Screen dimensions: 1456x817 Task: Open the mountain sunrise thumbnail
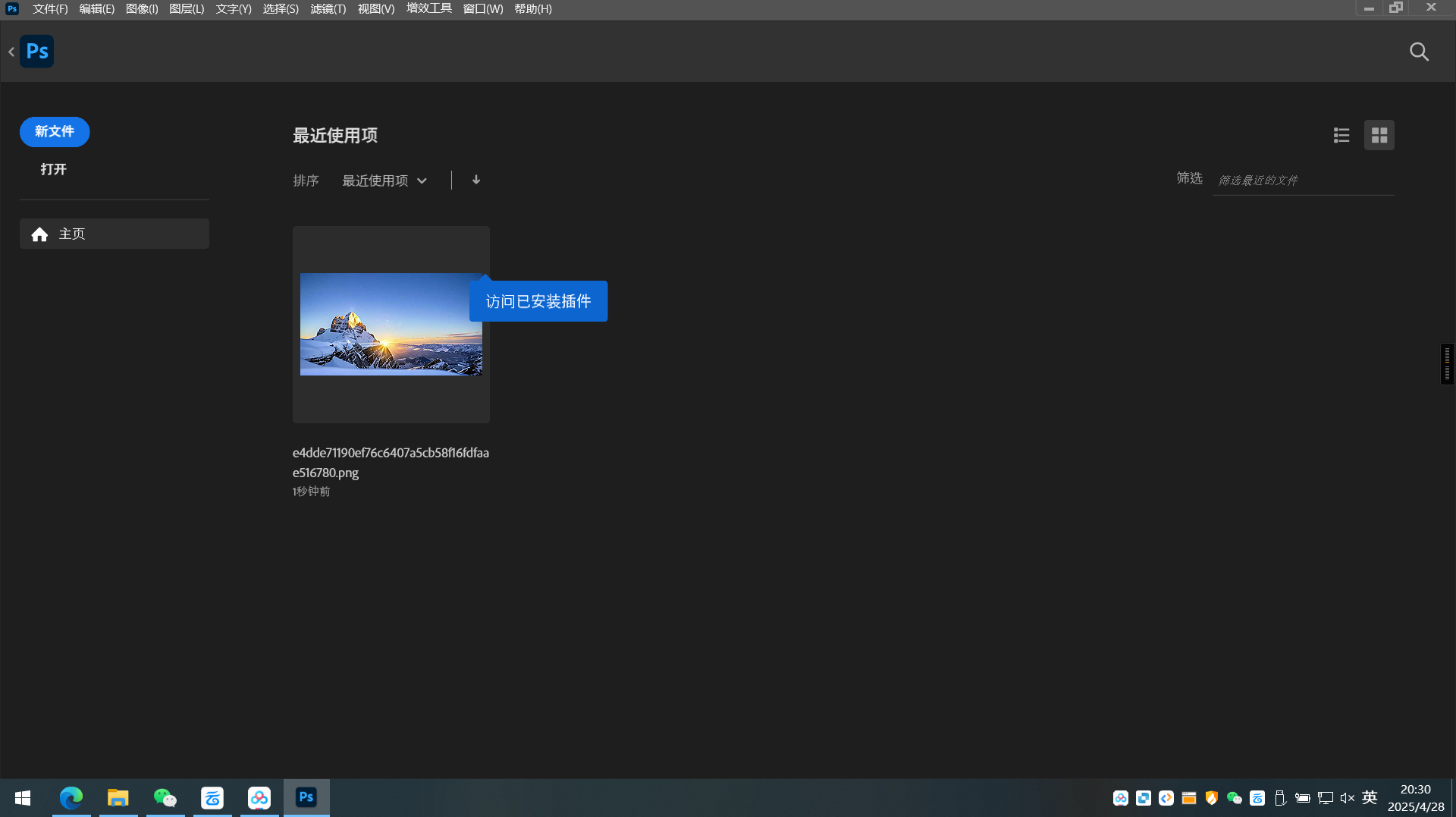[x=391, y=325]
